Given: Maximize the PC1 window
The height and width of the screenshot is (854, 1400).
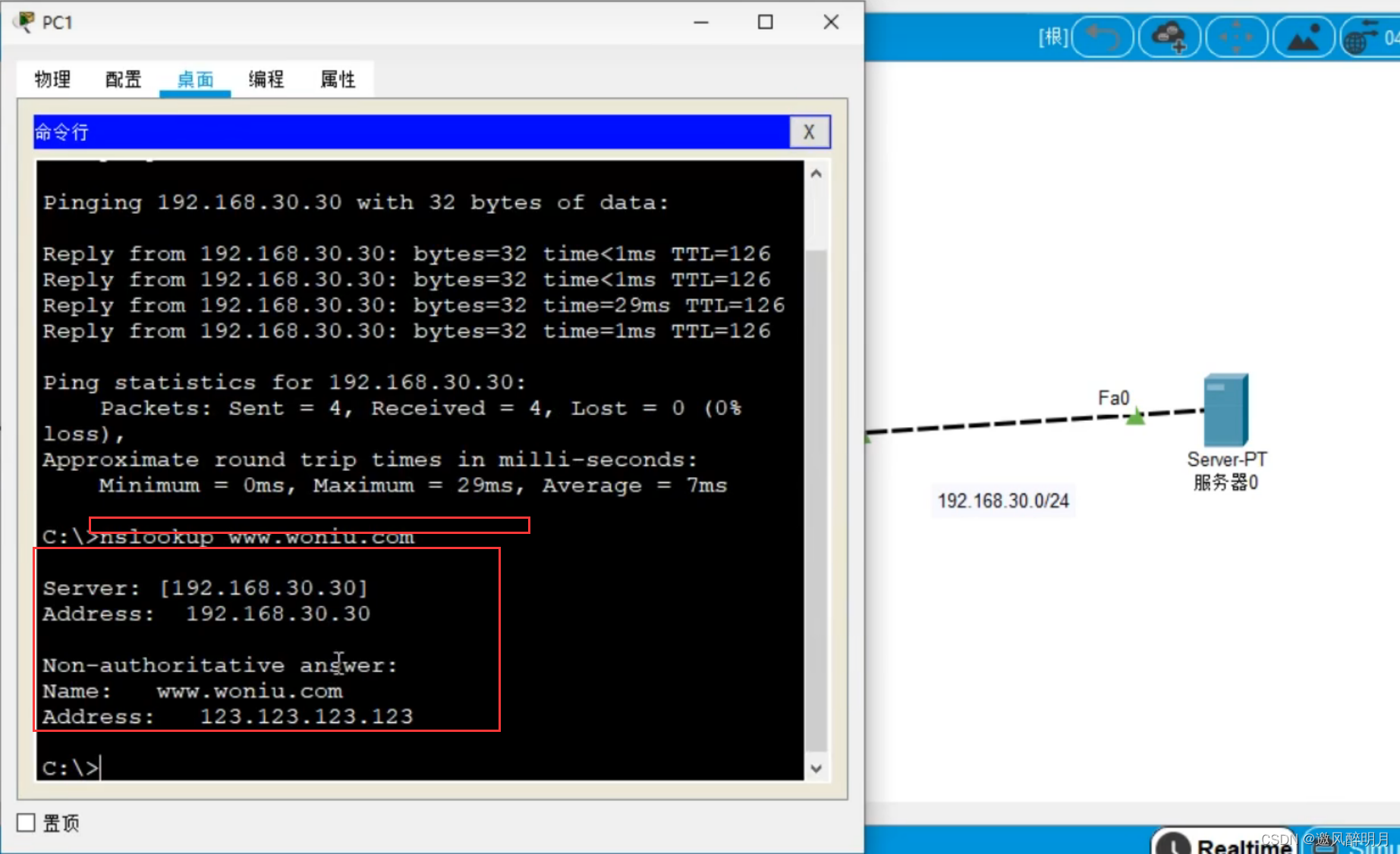Looking at the screenshot, I should (x=766, y=22).
